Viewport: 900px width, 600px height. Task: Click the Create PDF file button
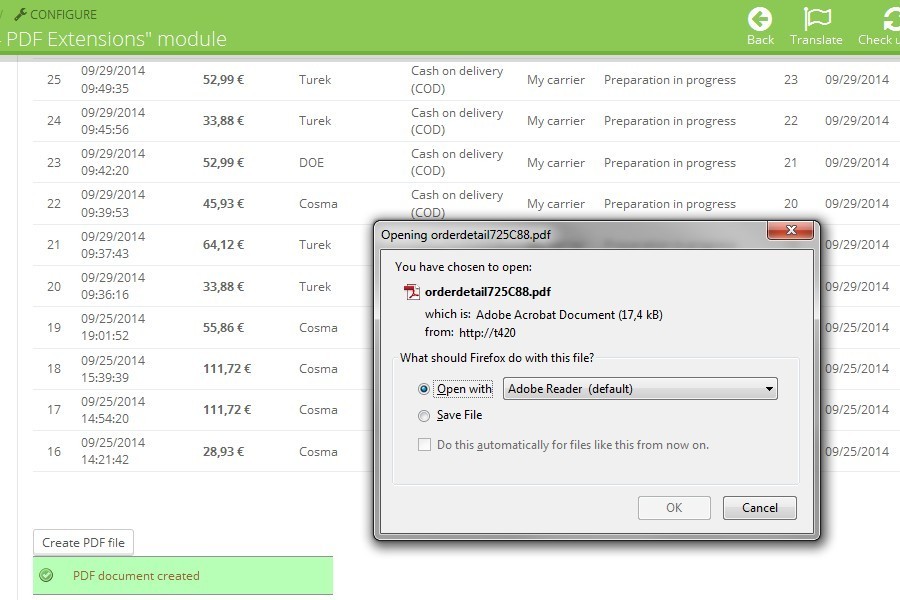click(x=83, y=543)
